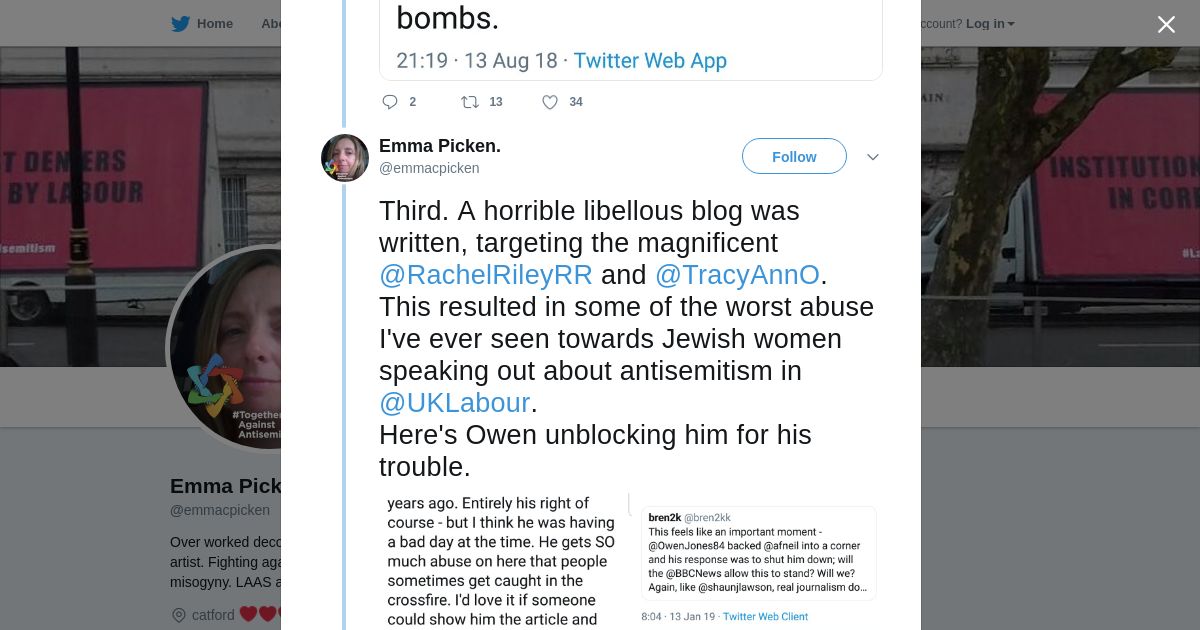Like the tweet with heart icon

tap(549, 102)
